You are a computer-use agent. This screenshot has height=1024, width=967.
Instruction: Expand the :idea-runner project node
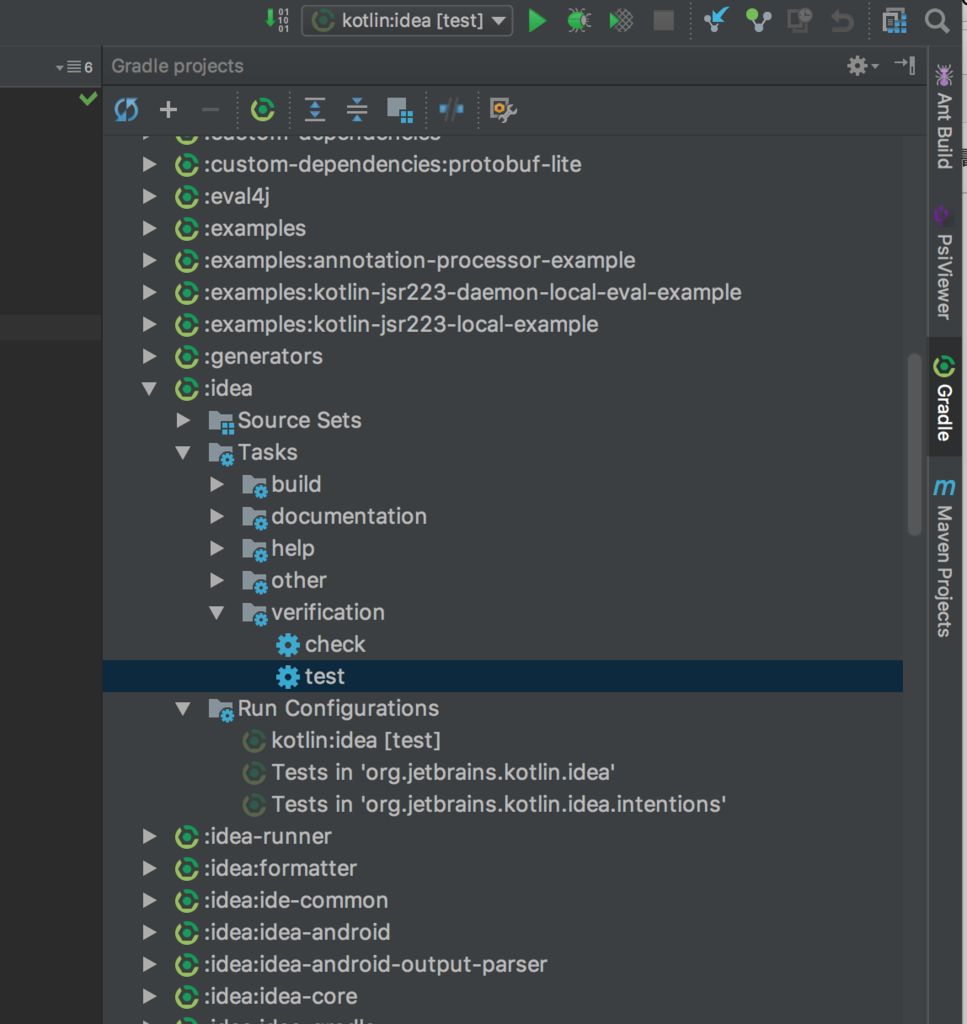click(x=148, y=836)
